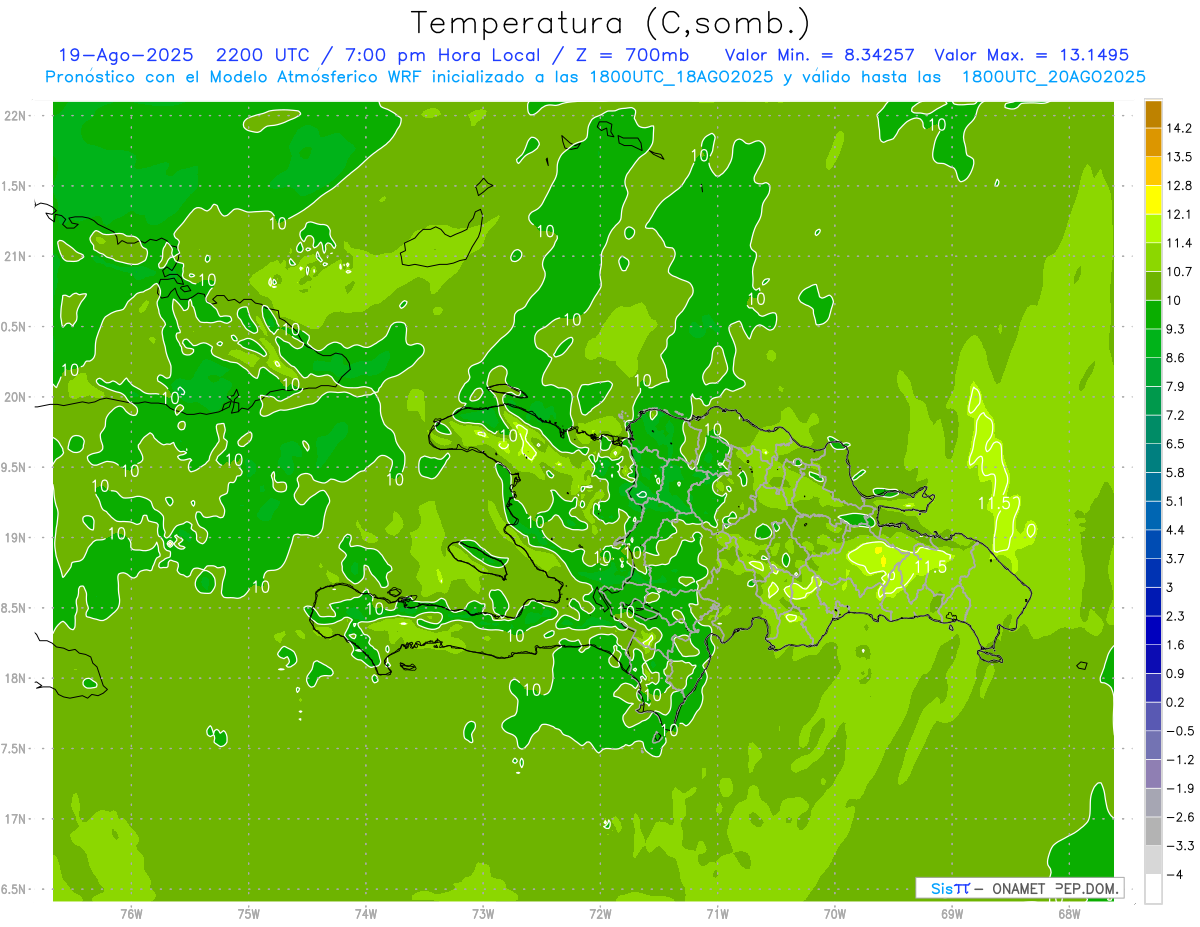
Task: Click the -4 colorbar scale label
Action: click(x=1174, y=875)
